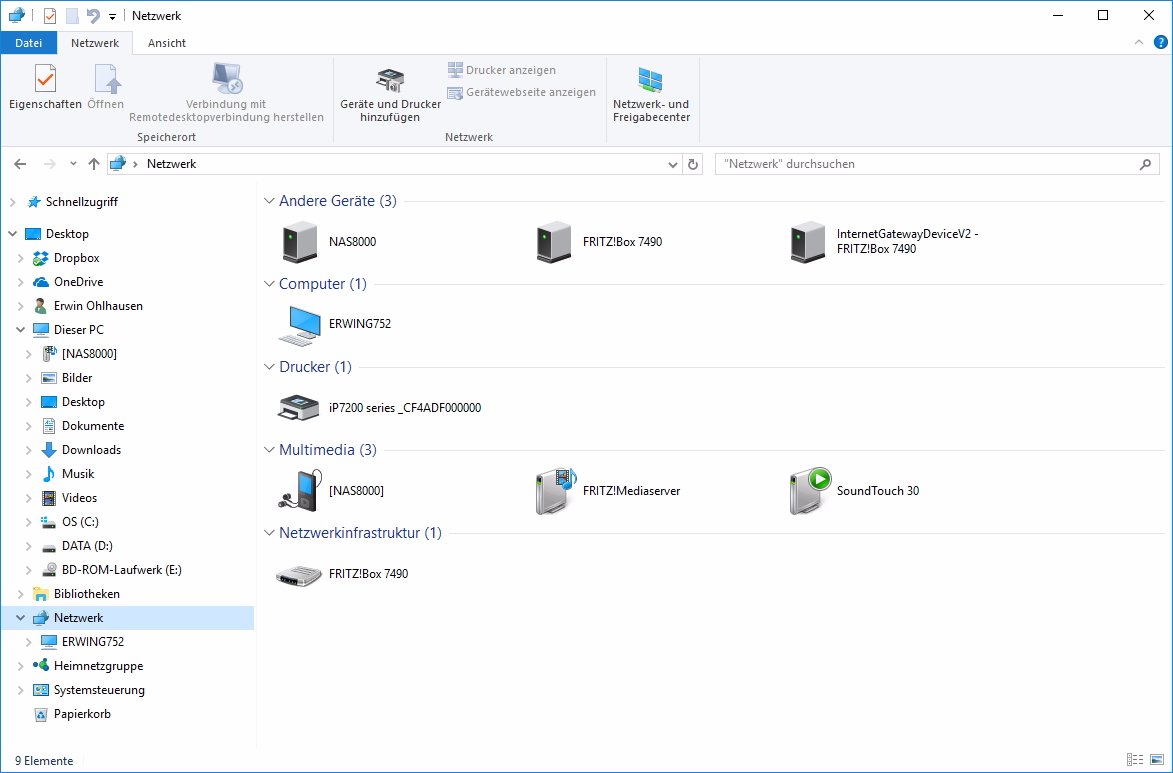The width and height of the screenshot is (1173, 773).
Task: Select the FRITZ!Mediaserver icon
Action: [555, 491]
